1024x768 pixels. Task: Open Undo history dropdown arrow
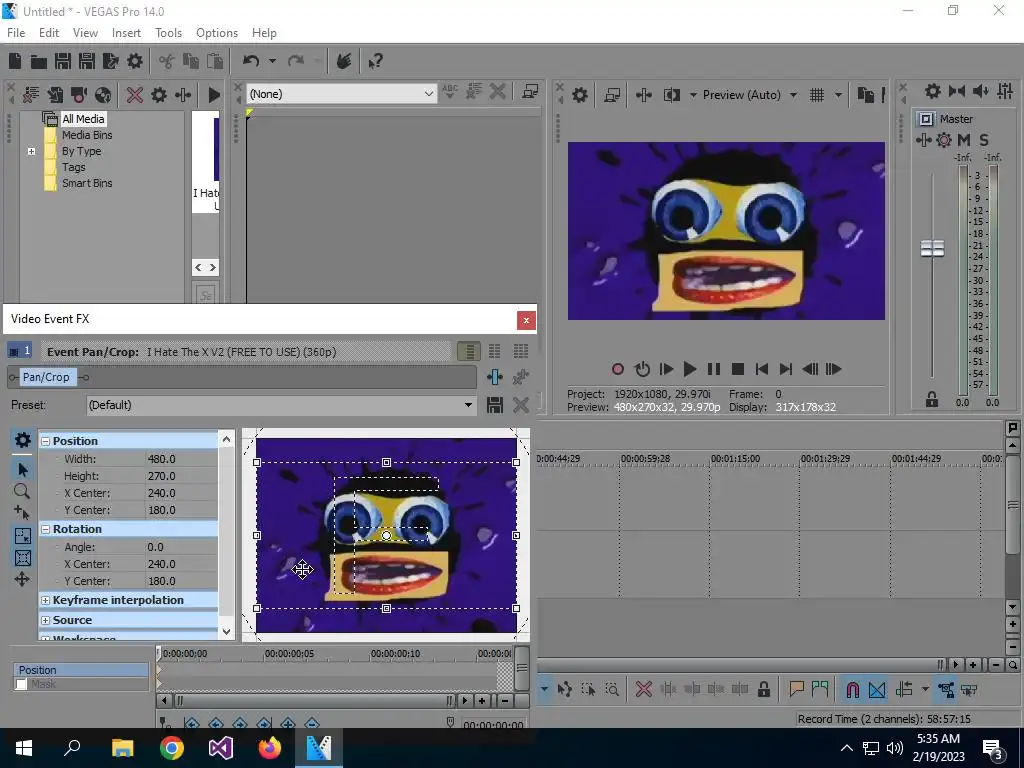[x=272, y=61]
